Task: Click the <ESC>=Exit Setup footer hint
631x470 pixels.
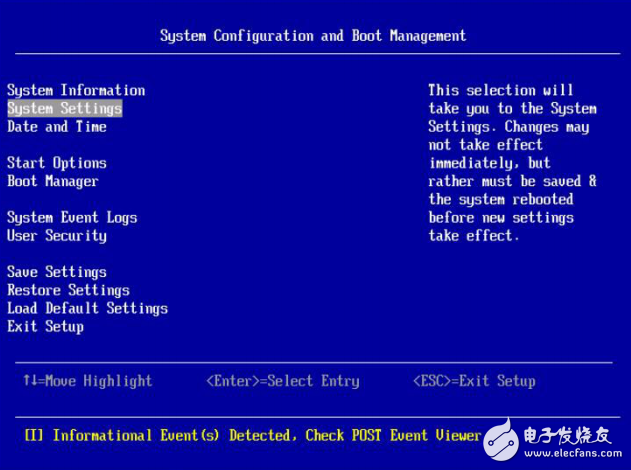Action: pyautogui.click(x=473, y=381)
